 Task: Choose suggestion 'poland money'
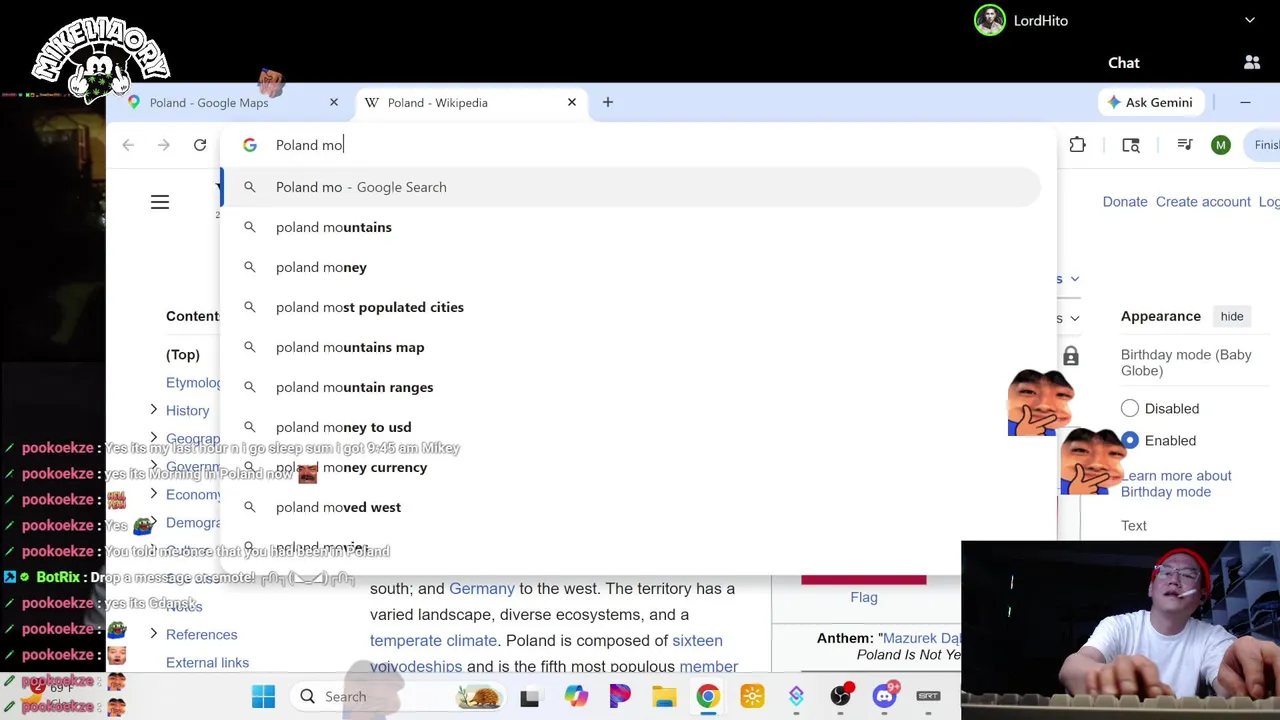pyautogui.click(x=630, y=267)
